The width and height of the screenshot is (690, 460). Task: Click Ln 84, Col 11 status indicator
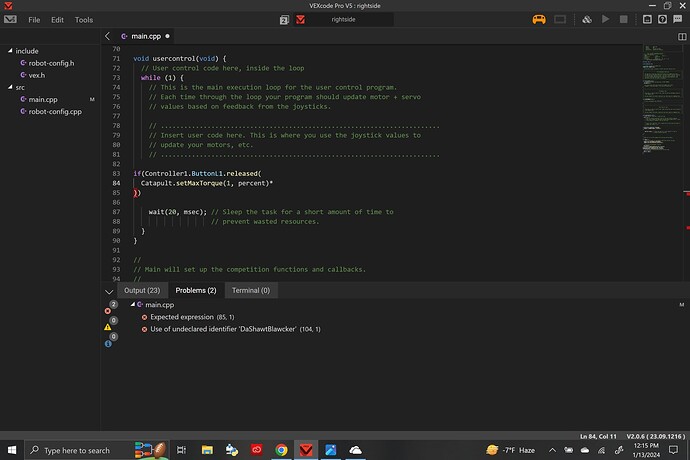(598, 436)
